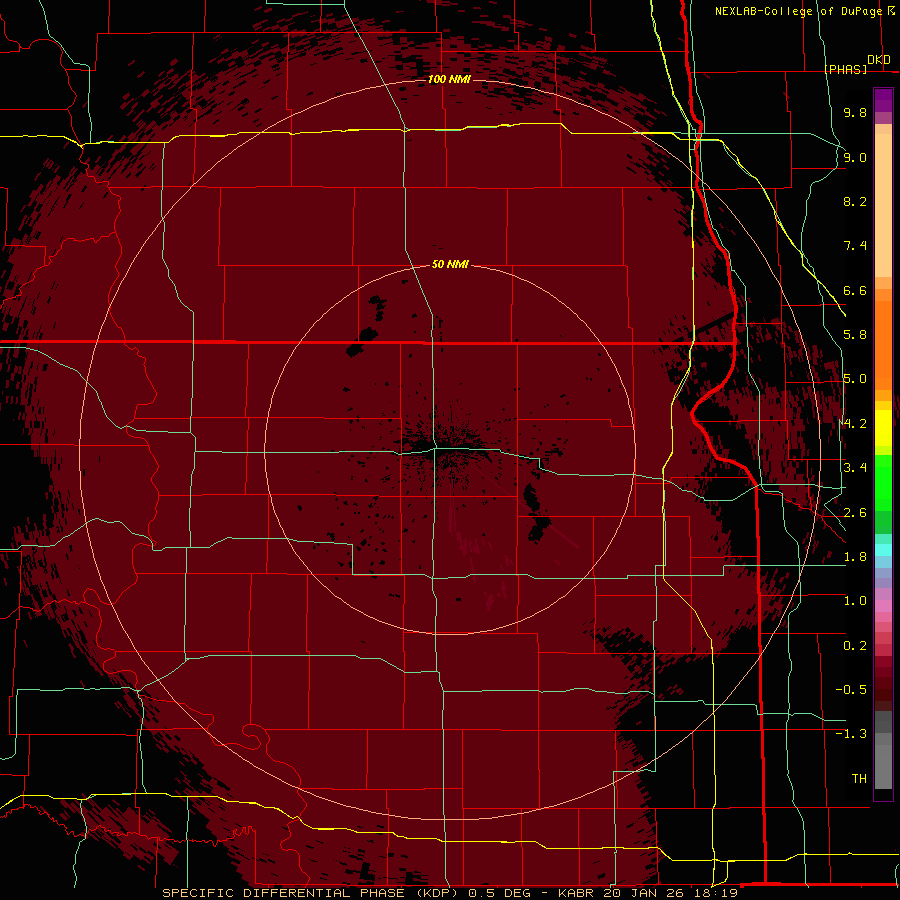The height and width of the screenshot is (900, 900).
Task: Click the 50 NMI range ring label
Action: click(x=450, y=264)
